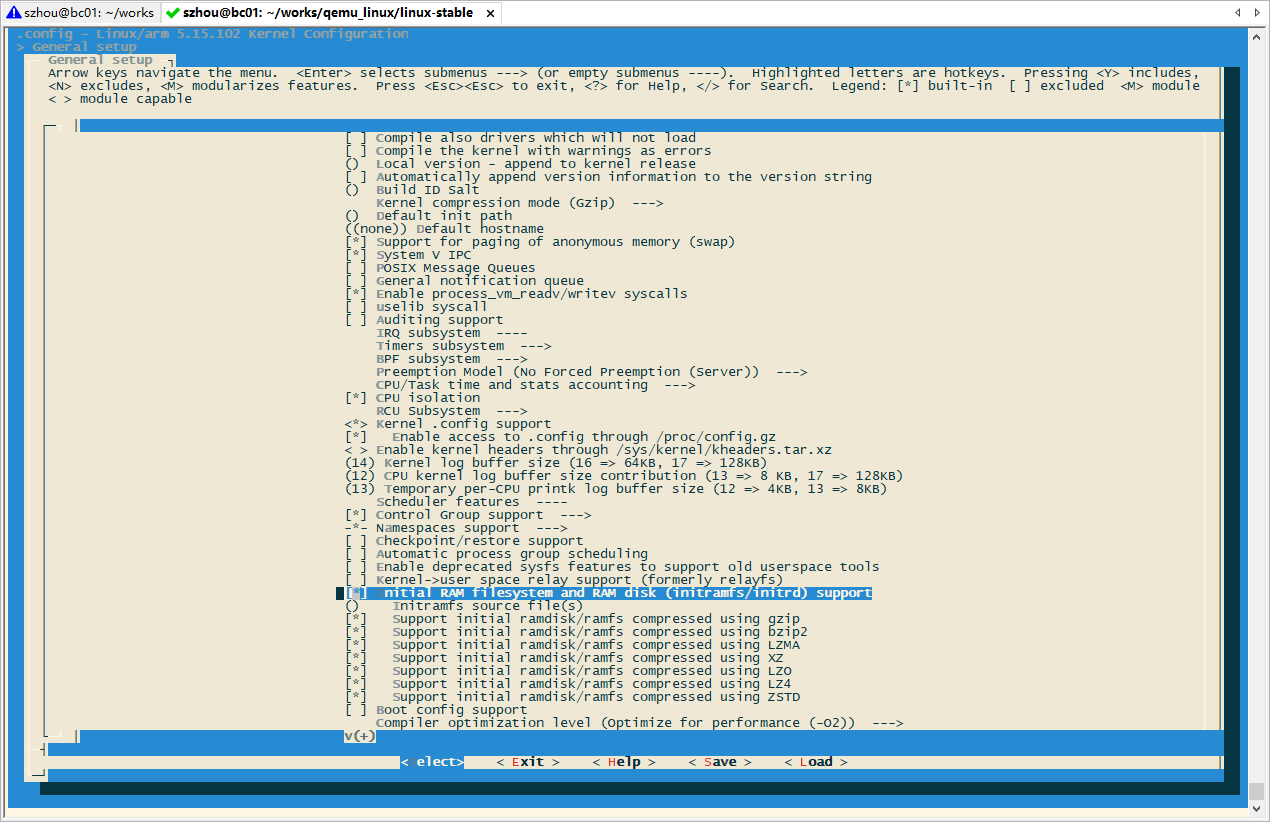The image size is (1270, 822).
Task: Toggle uselib syscall option
Action: point(416,307)
